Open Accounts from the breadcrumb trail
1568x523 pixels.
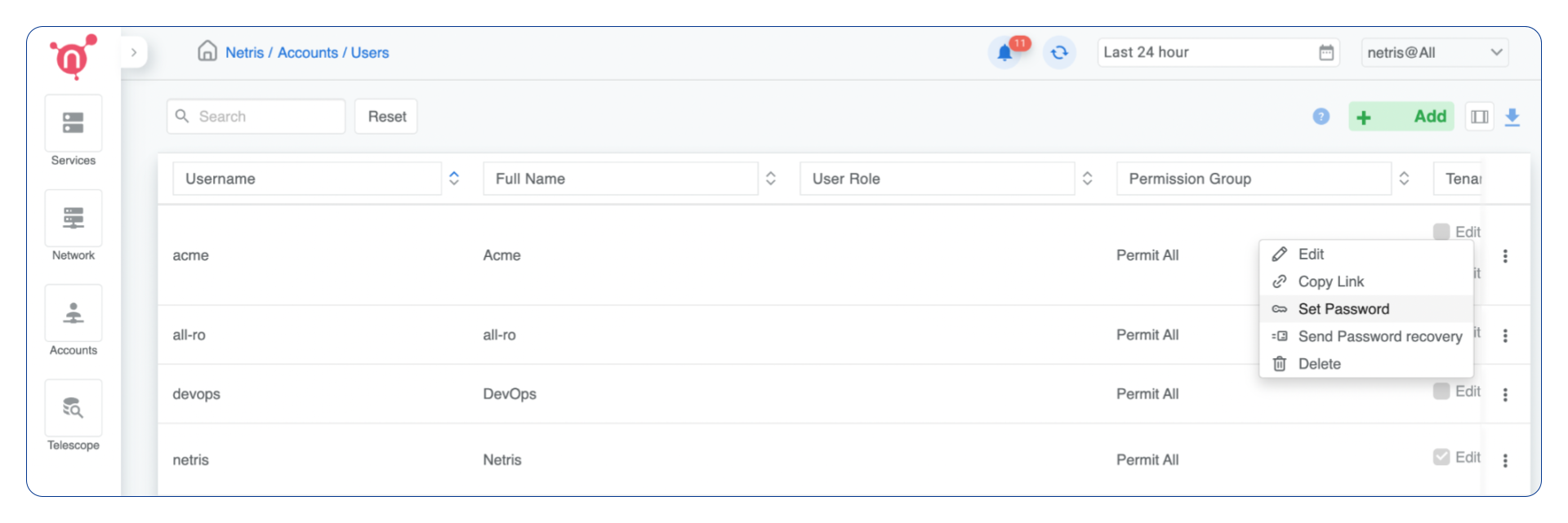(x=307, y=52)
